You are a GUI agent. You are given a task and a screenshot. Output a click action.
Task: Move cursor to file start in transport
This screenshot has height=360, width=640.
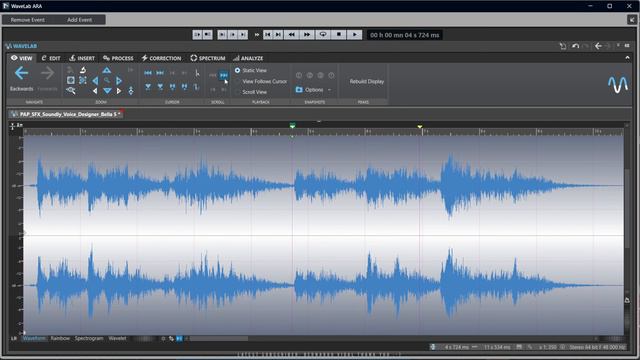[268, 35]
